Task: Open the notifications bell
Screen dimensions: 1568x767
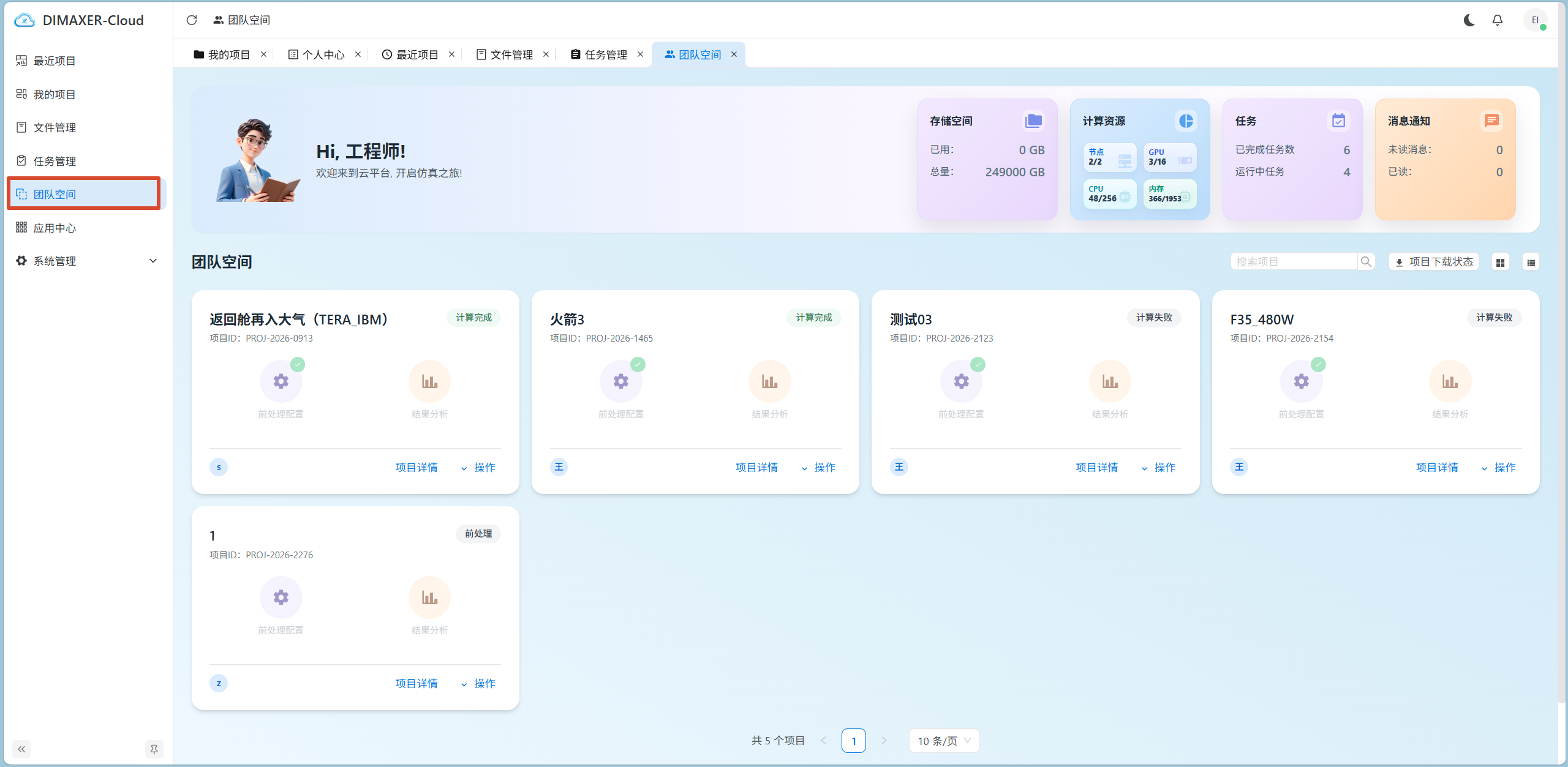Action: point(1498,20)
